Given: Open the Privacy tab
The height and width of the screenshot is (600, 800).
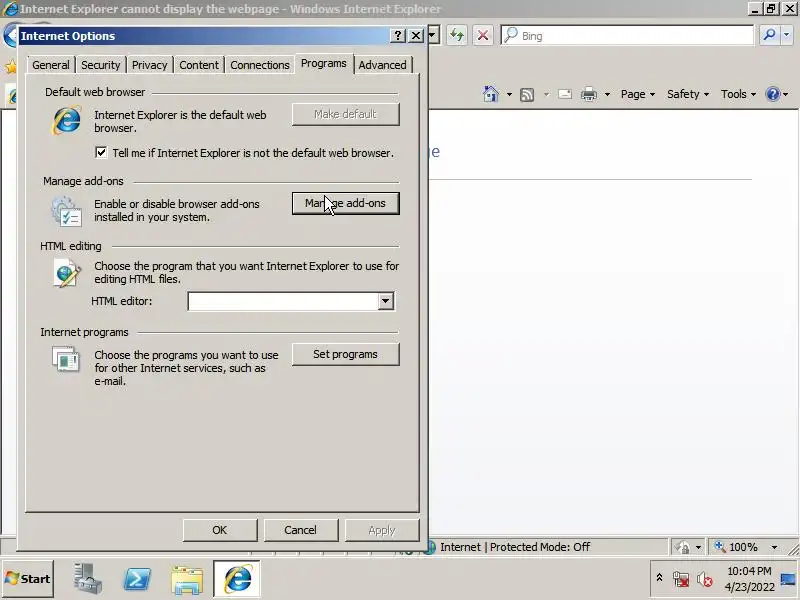Looking at the screenshot, I should pos(149,65).
